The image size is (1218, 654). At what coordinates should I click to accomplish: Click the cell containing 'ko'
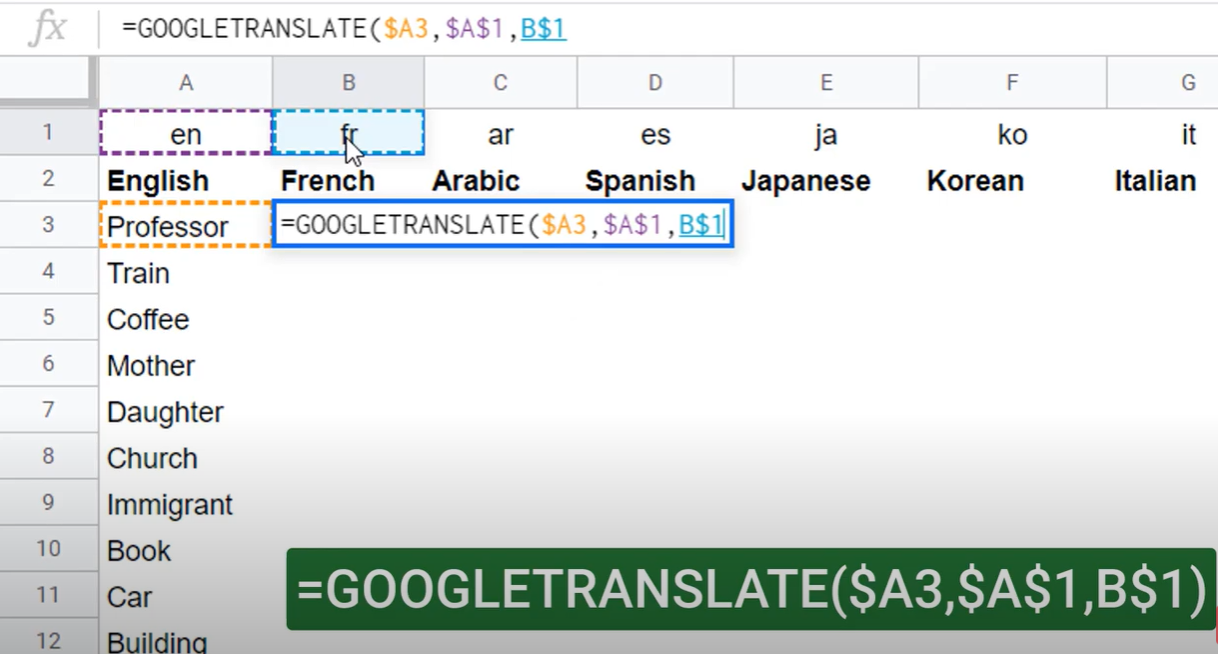1013,133
